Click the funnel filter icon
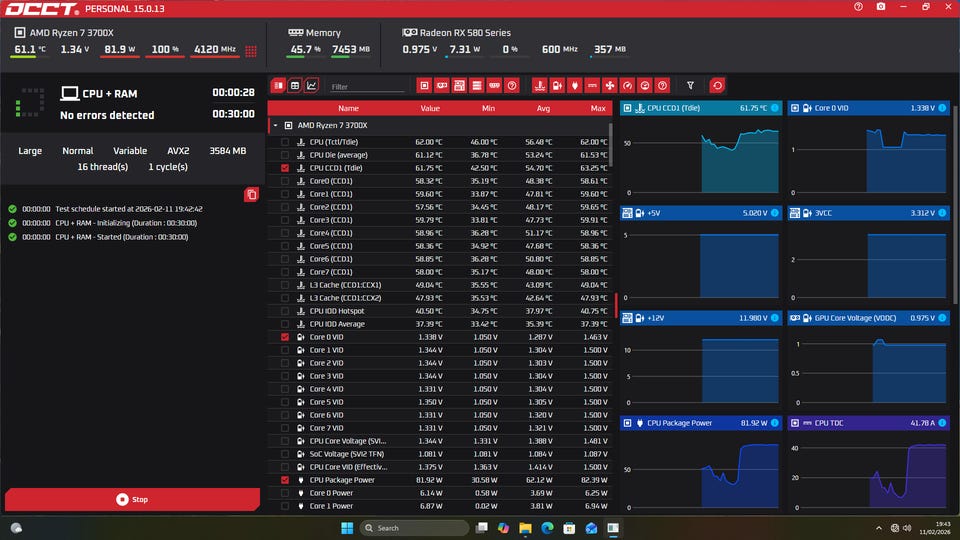Screen dimensions: 960x540 [x=690, y=86]
